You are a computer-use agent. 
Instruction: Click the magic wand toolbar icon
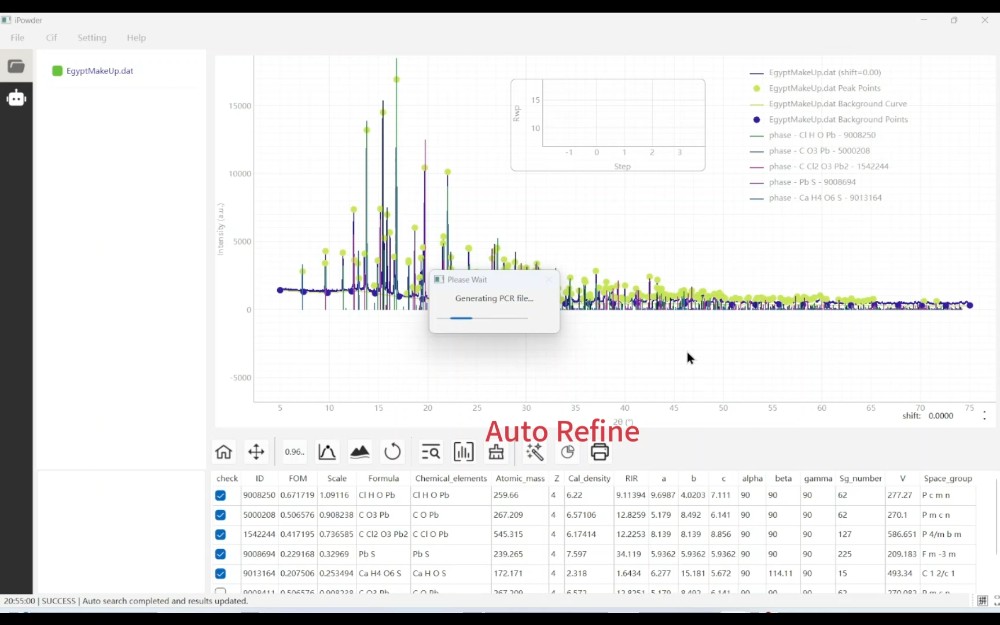point(534,452)
